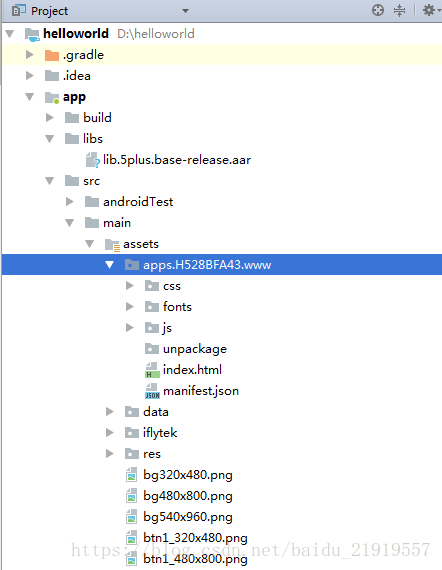Collapse the helloworld root node
442x570 pixels.
[10, 34]
